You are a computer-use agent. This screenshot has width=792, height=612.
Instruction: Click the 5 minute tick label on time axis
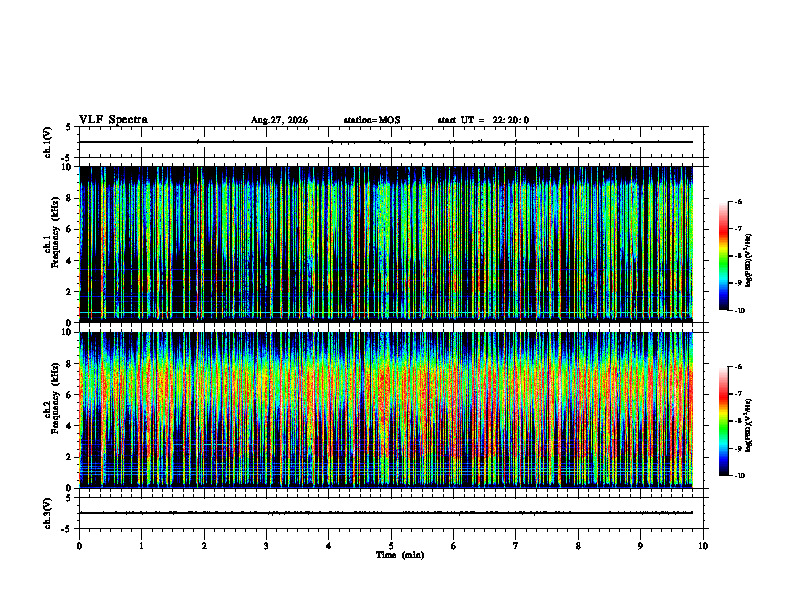click(x=391, y=546)
